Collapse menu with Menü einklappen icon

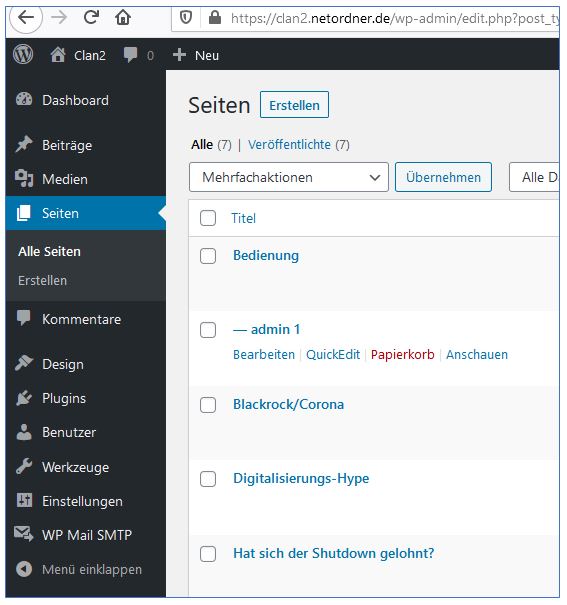24,569
